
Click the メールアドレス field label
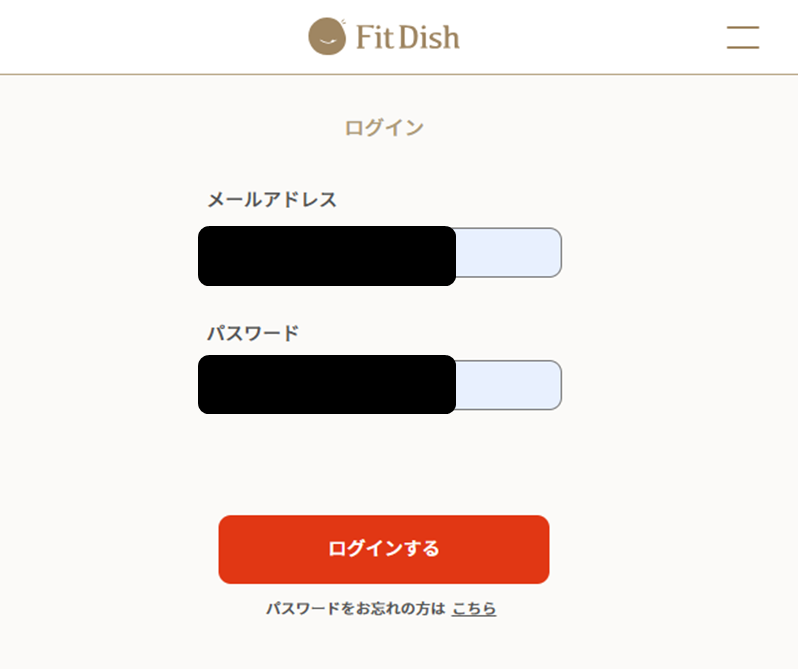[x=272, y=200]
